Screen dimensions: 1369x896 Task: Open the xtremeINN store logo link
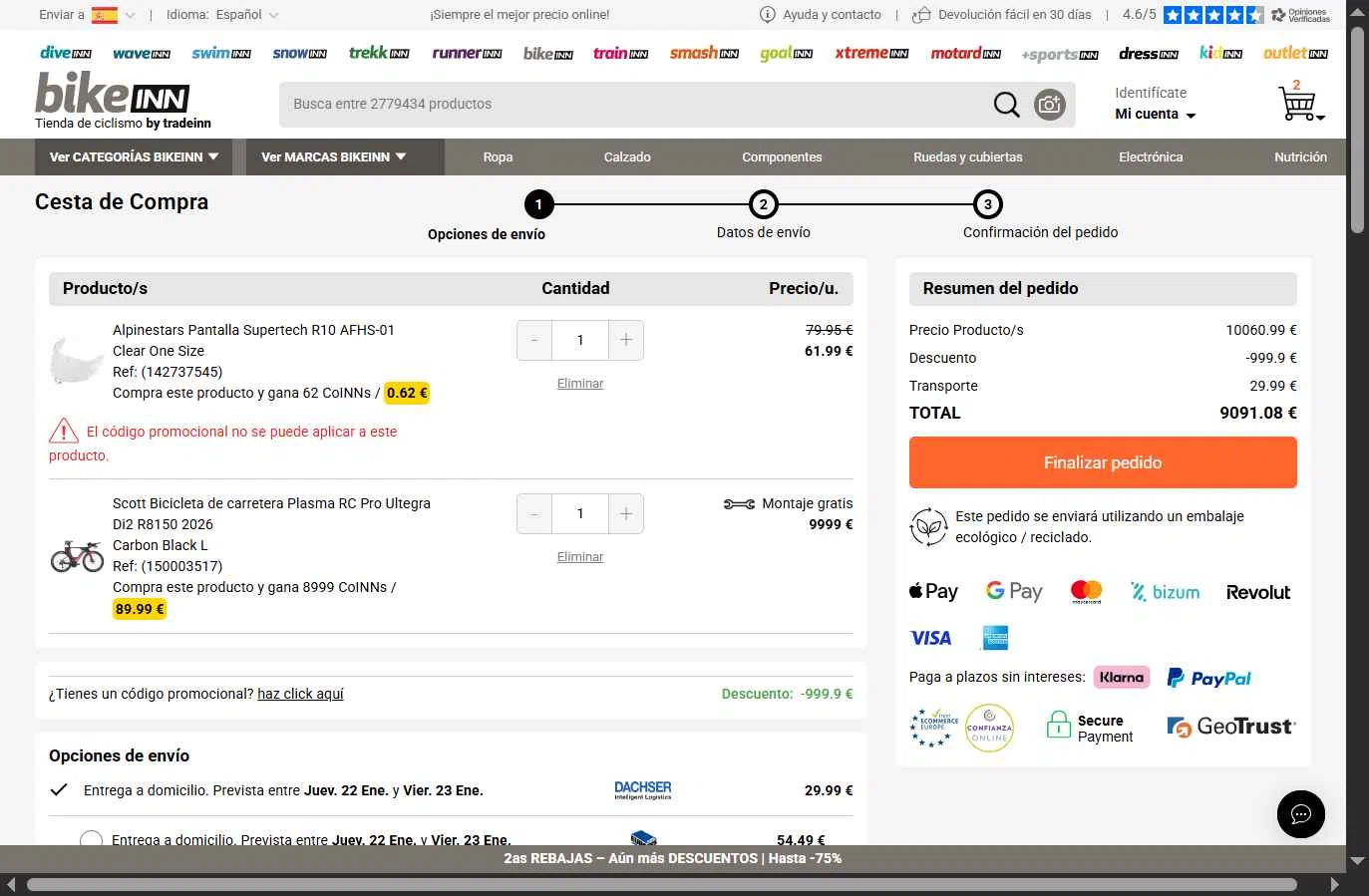pyautogui.click(x=871, y=53)
